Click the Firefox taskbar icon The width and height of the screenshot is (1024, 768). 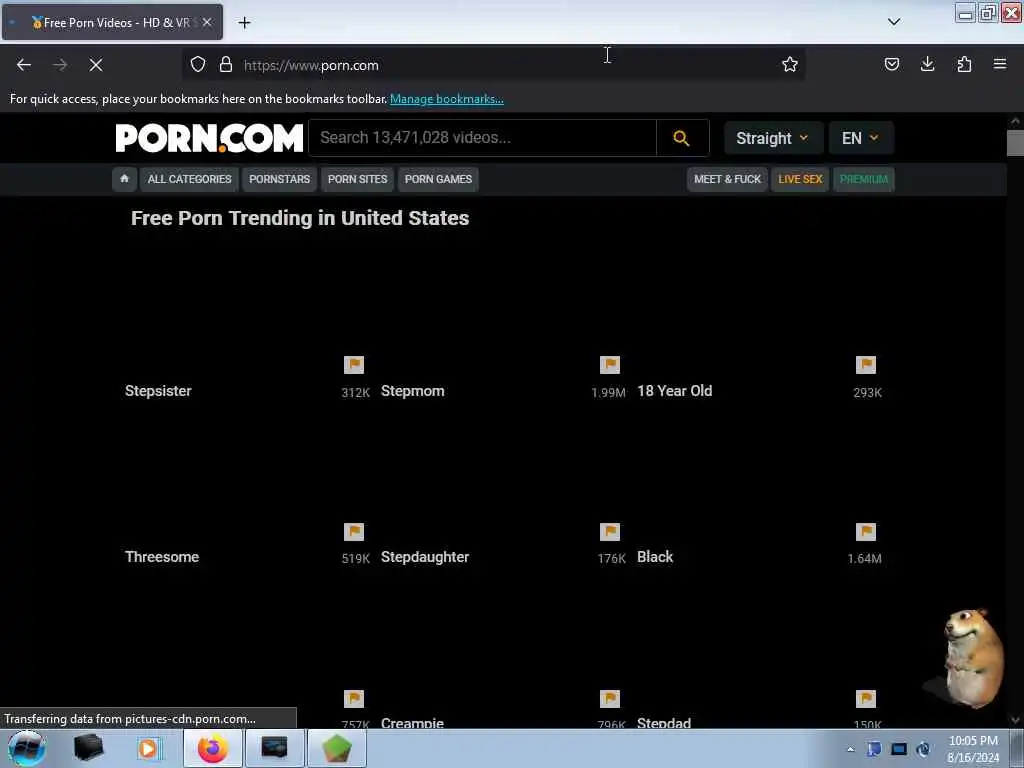pyautogui.click(x=213, y=748)
